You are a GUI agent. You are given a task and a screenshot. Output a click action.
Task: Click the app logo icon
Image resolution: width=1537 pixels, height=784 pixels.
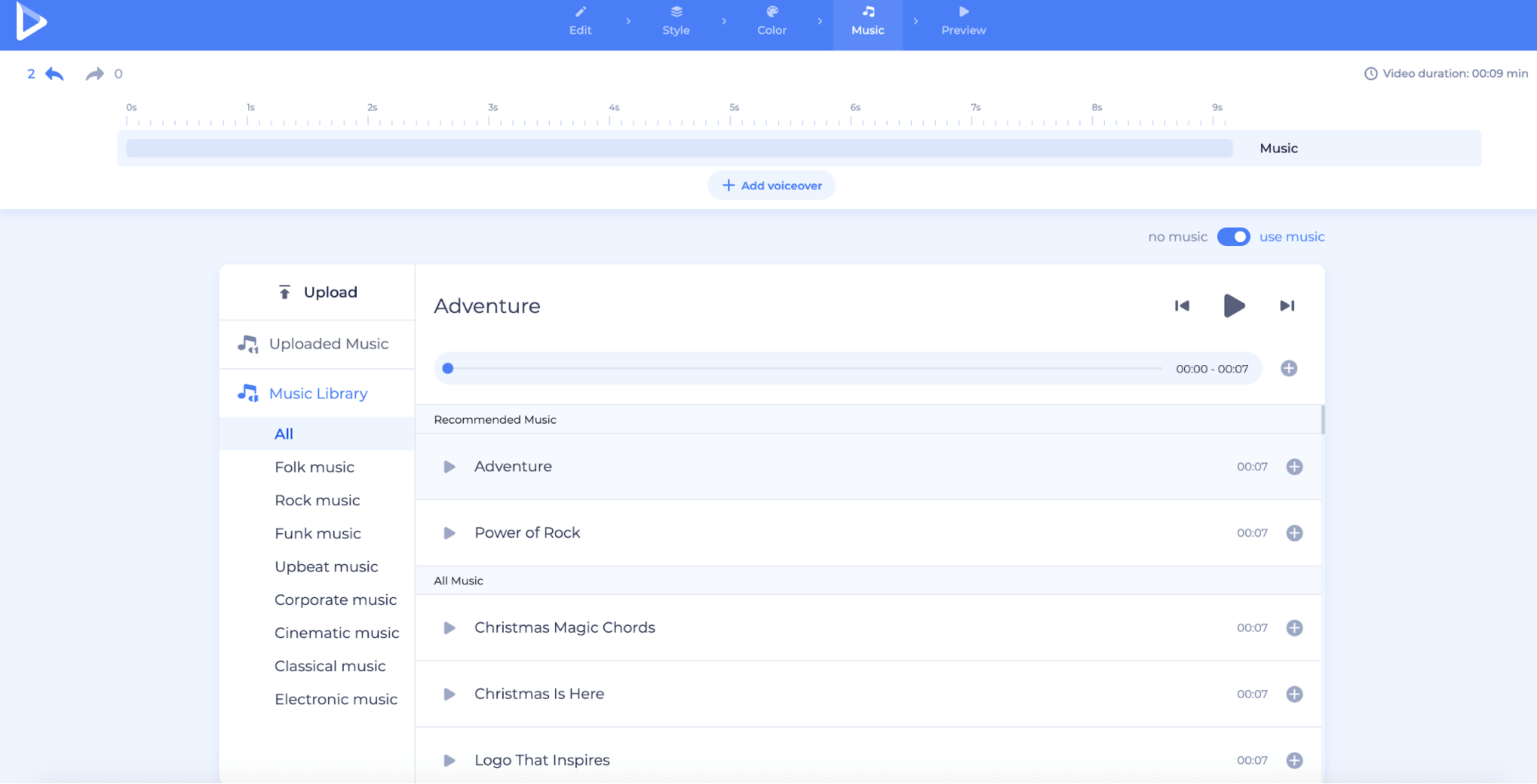point(32,22)
